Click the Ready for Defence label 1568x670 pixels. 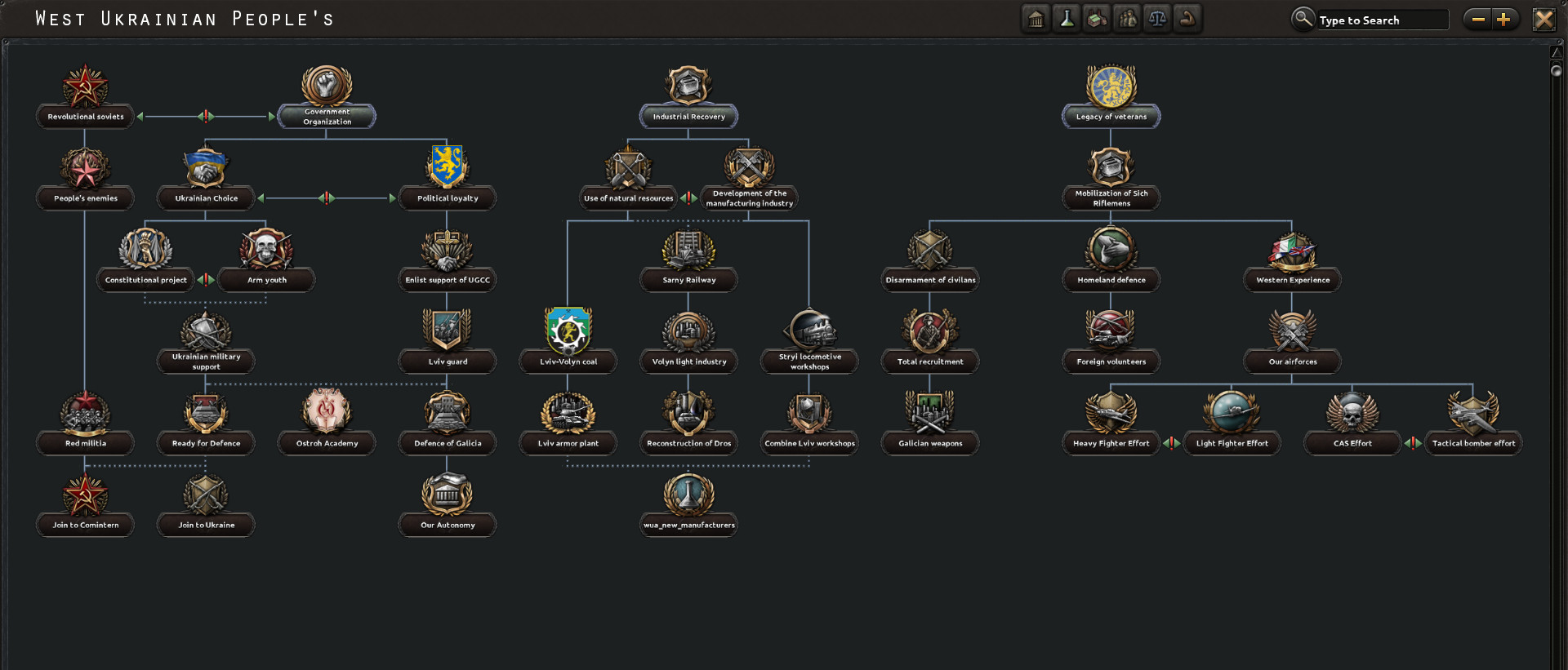tap(206, 443)
